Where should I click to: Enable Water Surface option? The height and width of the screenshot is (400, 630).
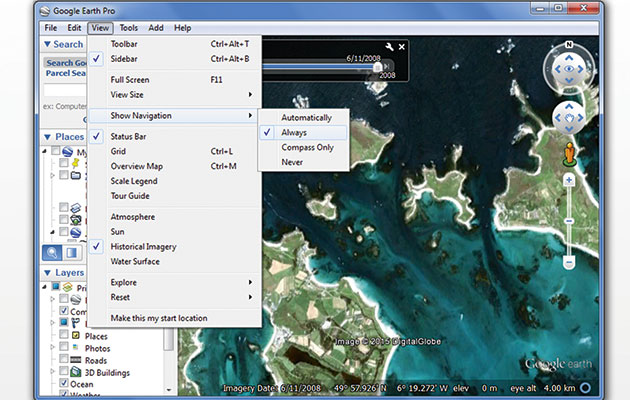[x=175, y=261]
